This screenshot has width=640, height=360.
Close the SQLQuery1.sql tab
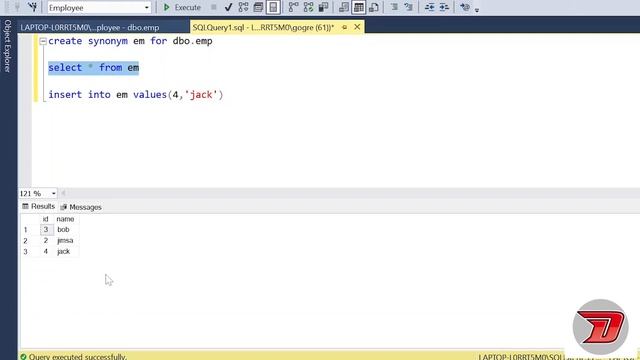click(357, 27)
